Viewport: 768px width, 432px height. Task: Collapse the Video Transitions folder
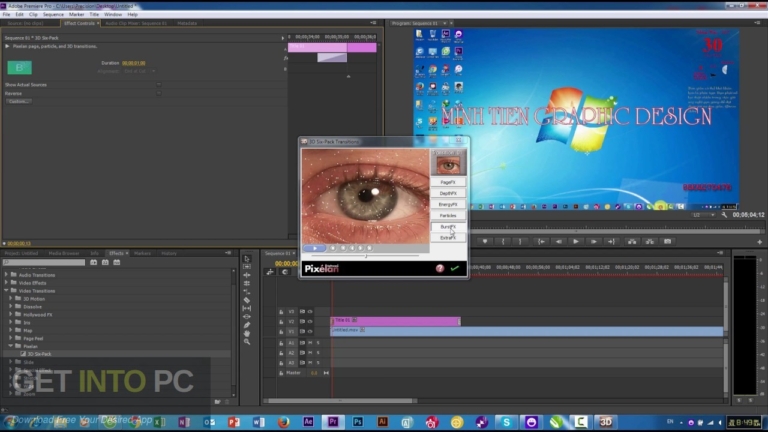(6, 290)
